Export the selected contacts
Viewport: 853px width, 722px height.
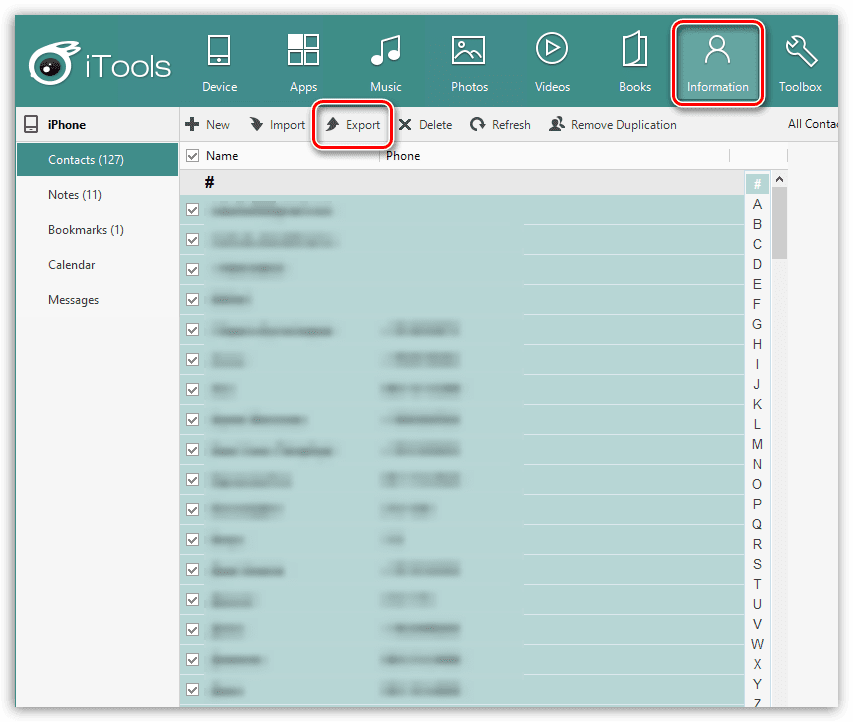click(353, 125)
